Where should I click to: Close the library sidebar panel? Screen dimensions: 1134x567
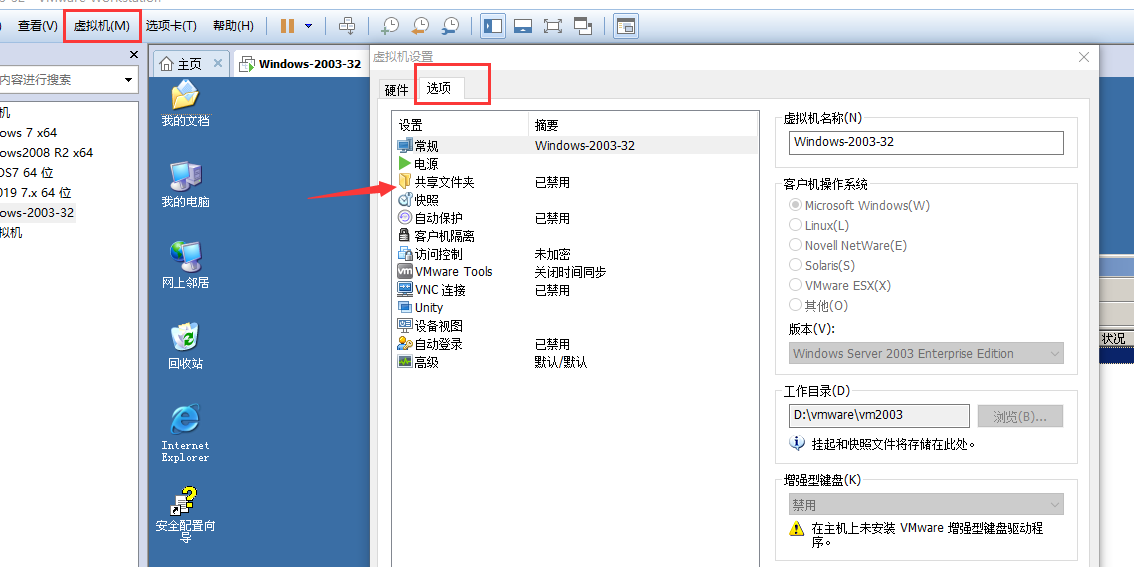[134, 55]
